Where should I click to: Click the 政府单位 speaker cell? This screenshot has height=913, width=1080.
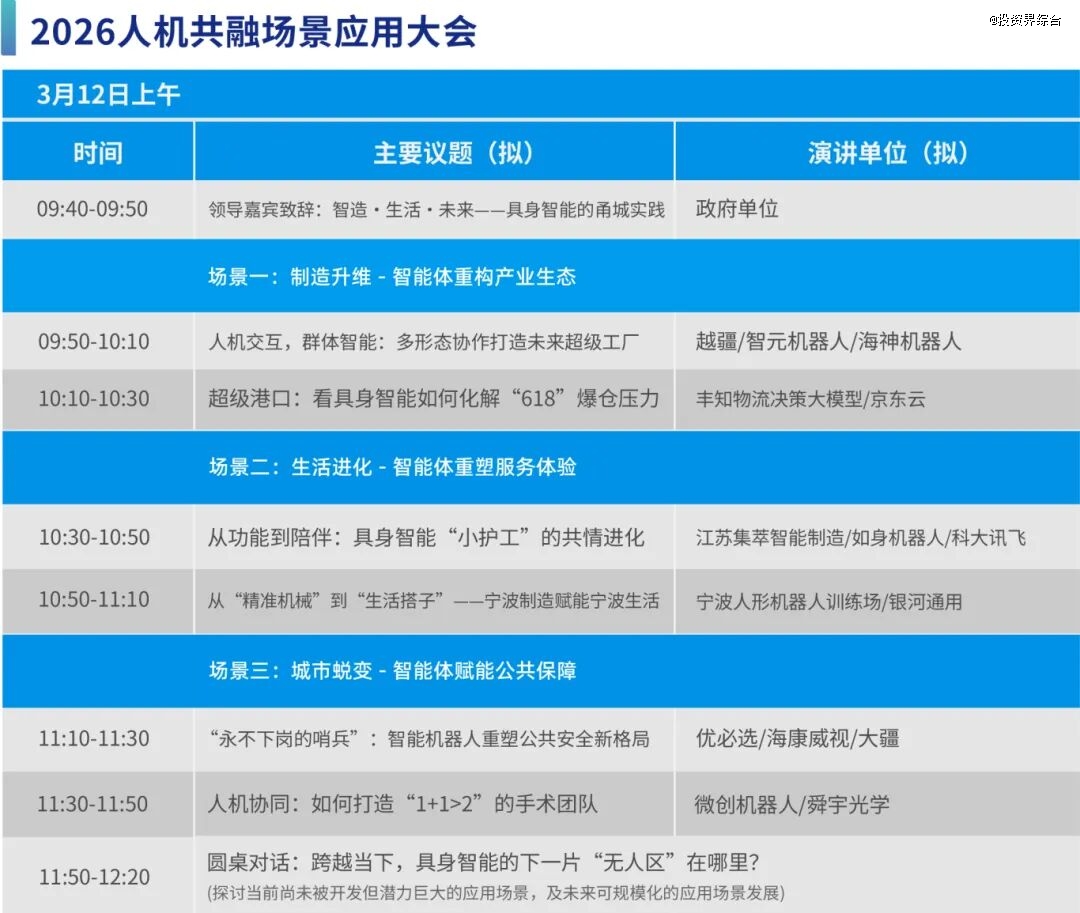[737, 209]
